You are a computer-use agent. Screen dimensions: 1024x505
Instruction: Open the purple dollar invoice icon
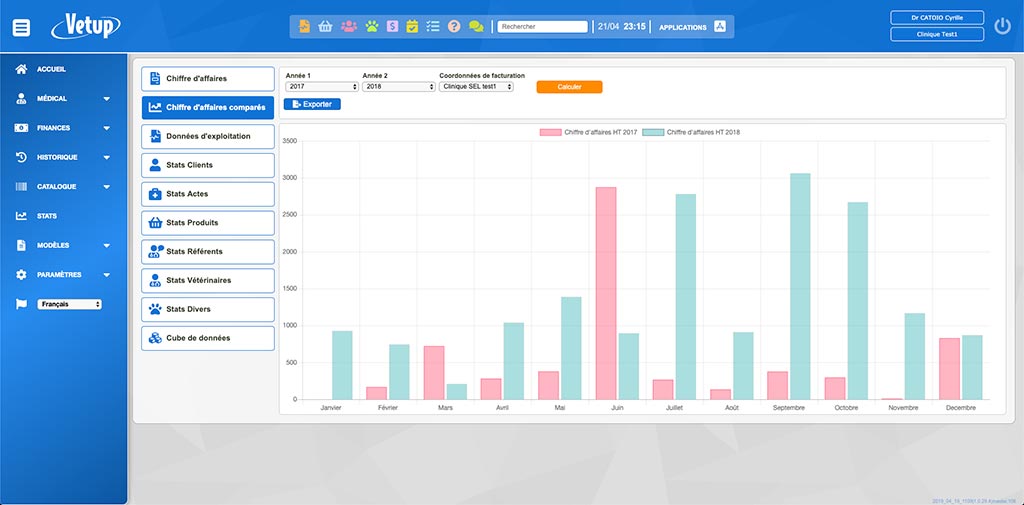pos(392,27)
